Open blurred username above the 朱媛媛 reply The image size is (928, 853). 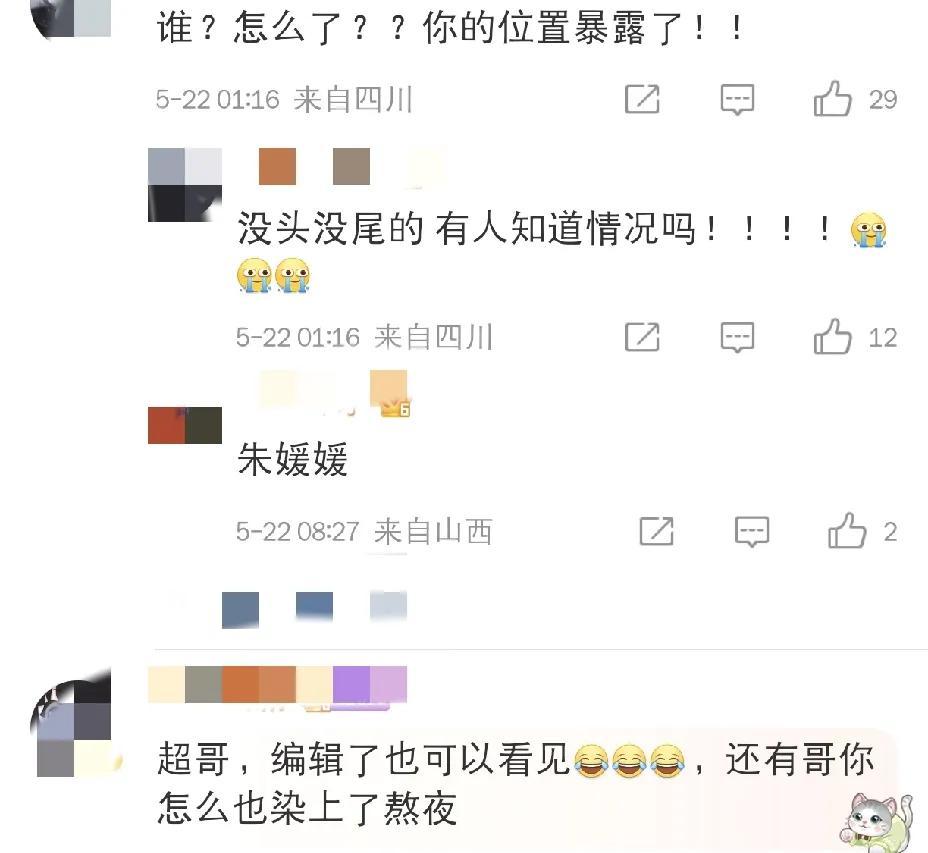tap(314, 391)
